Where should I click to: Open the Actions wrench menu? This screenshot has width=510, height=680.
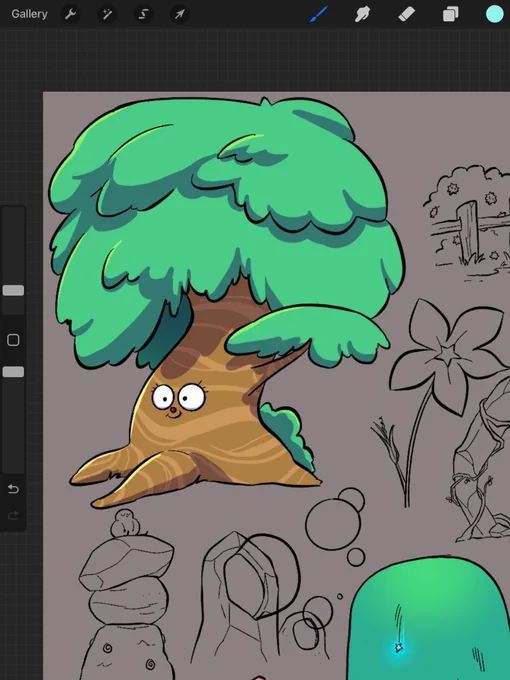pyautogui.click(x=70, y=14)
